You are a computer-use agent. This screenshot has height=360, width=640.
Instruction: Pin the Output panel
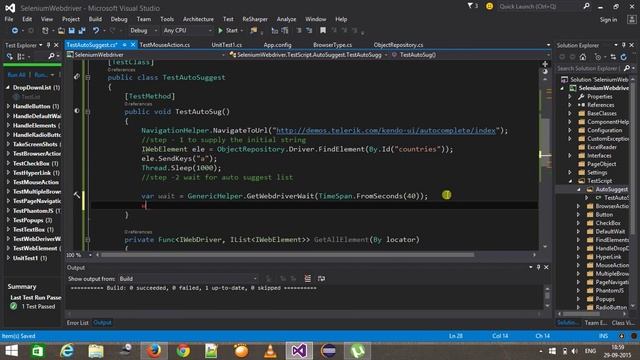coord(538,267)
